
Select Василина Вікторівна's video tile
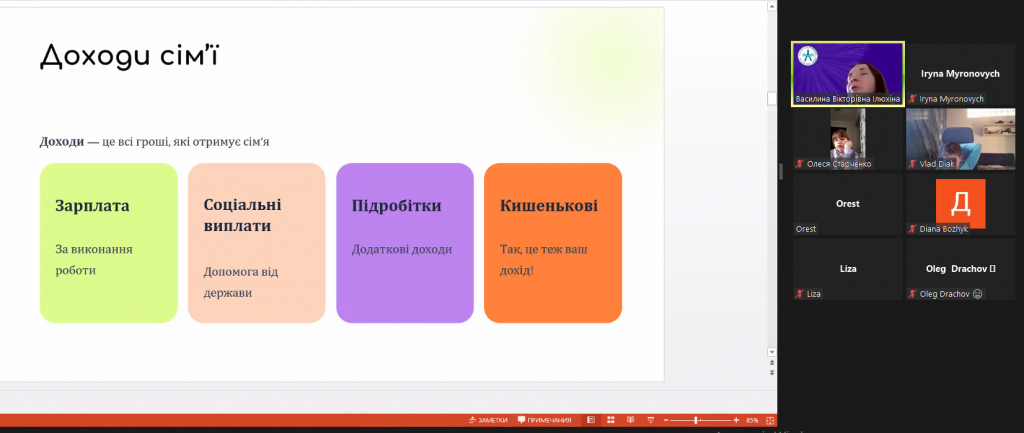click(x=848, y=73)
